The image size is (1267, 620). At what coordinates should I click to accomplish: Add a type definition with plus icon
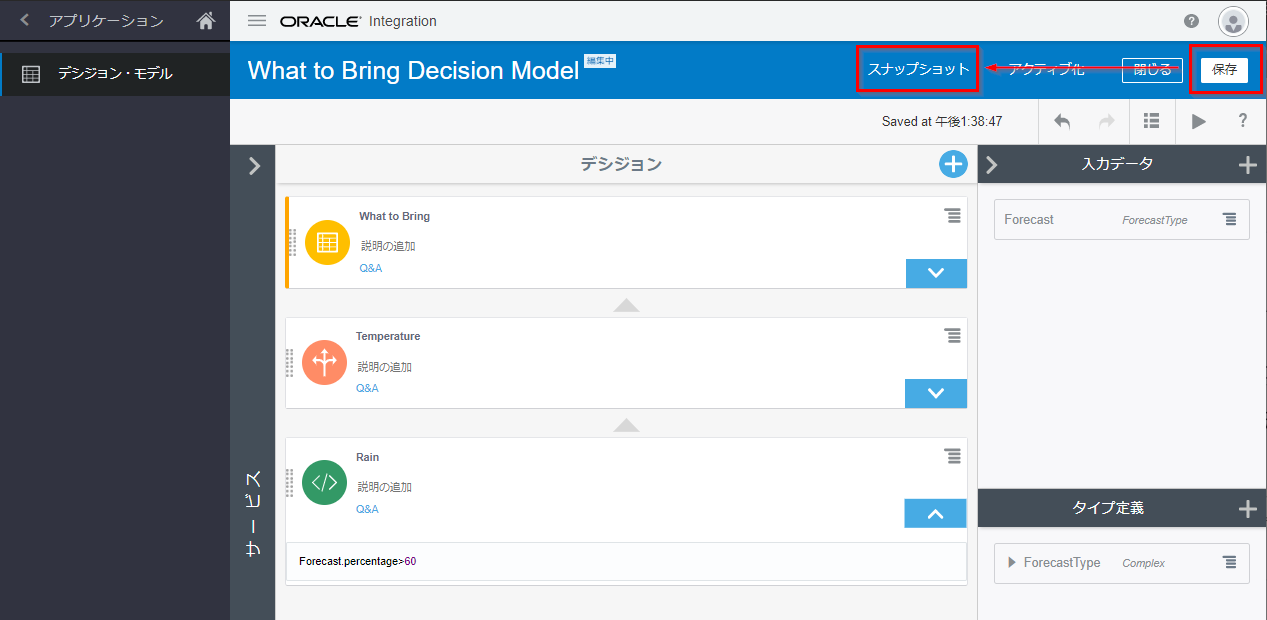pyautogui.click(x=1247, y=509)
